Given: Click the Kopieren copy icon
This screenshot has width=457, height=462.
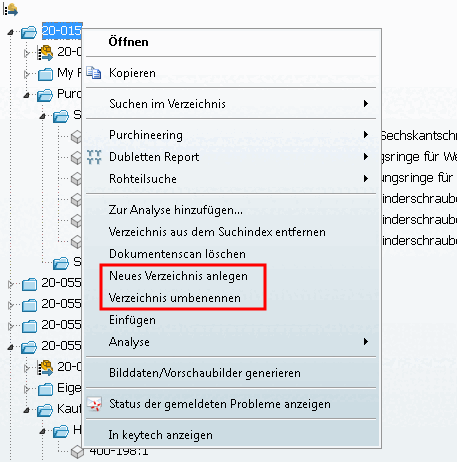Looking at the screenshot, I should click(x=94, y=72).
